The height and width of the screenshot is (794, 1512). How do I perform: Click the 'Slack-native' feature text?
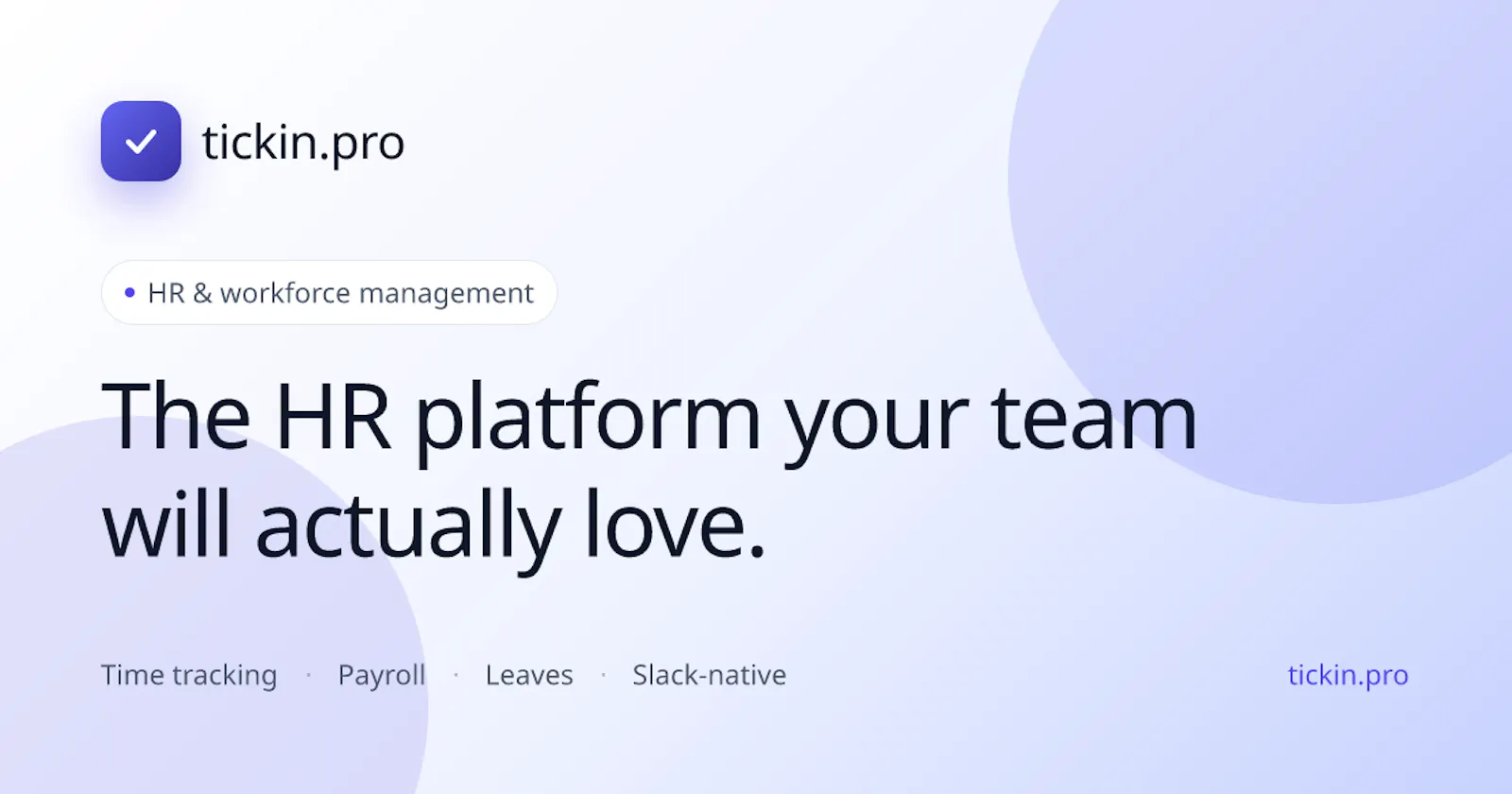pyautogui.click(x=710, y=675)
